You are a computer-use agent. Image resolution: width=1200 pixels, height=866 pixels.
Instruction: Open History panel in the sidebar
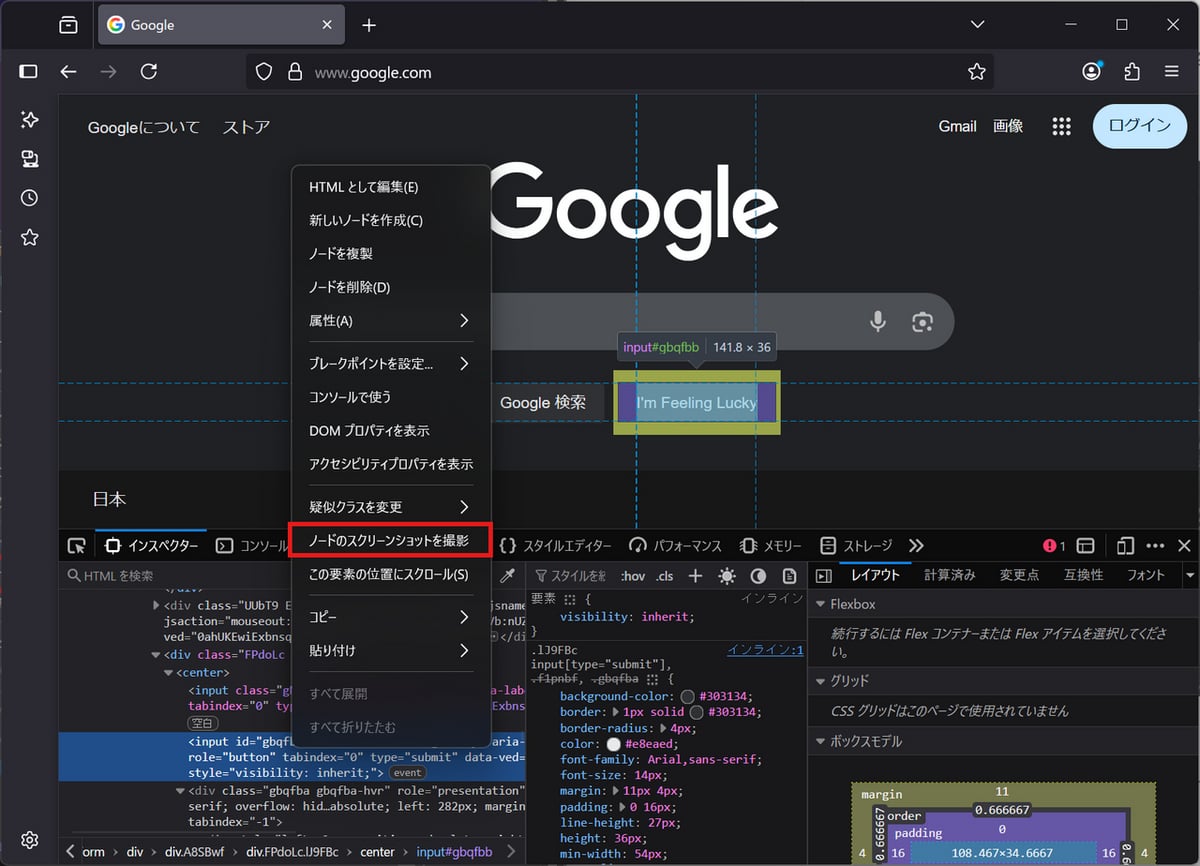[x=29, y=198]
